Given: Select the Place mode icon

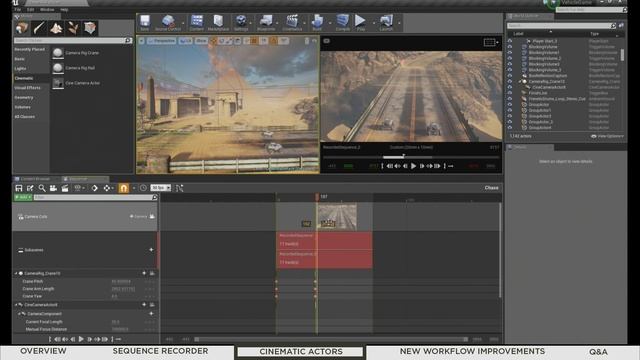Looking at the screenshot, I should [x=22, y=28].
